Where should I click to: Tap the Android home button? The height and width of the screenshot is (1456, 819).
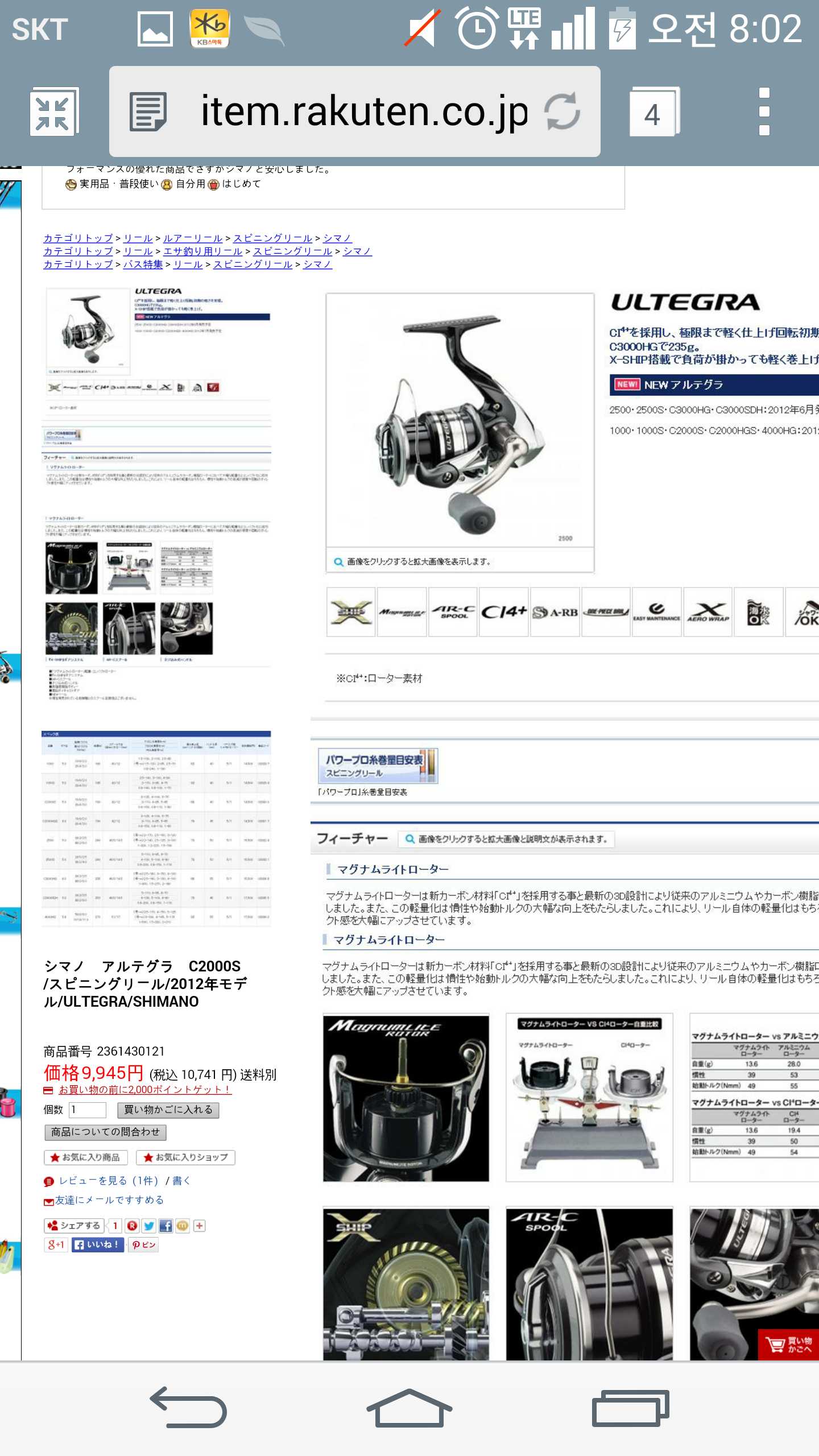pos(409,1407)
